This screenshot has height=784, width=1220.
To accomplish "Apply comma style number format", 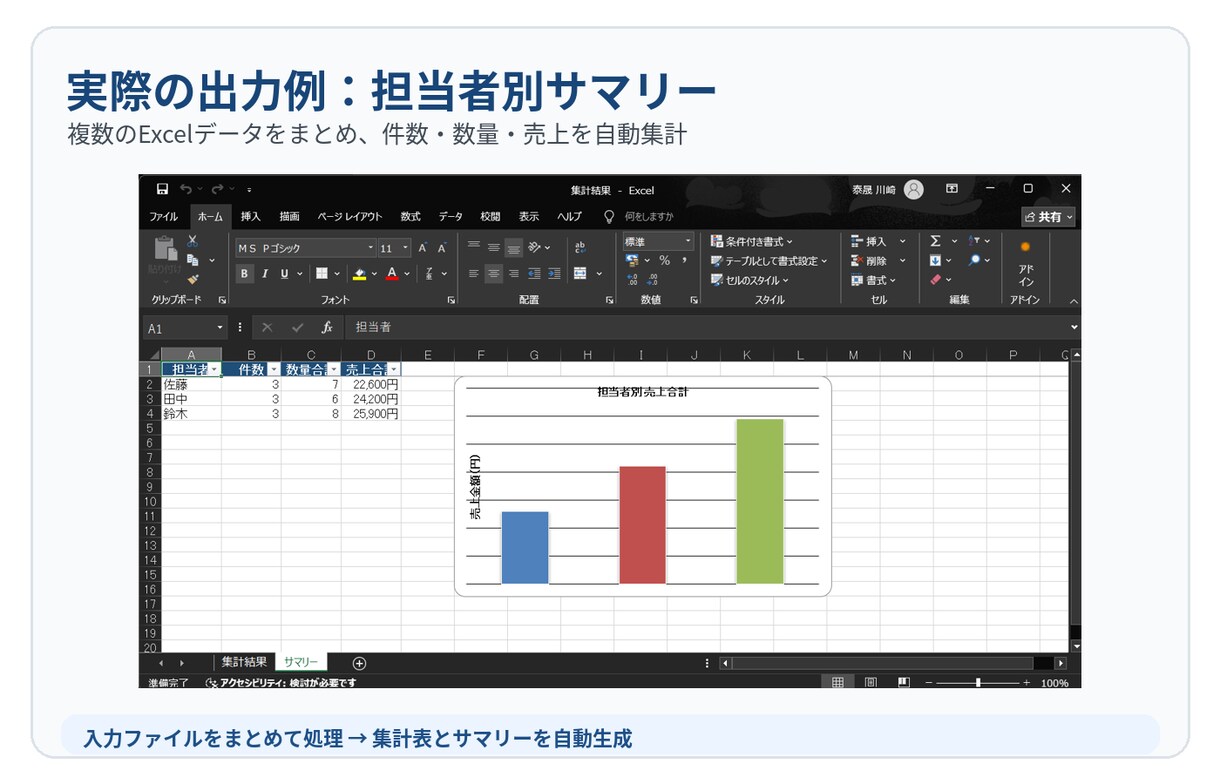I will [x=684, y=260].
